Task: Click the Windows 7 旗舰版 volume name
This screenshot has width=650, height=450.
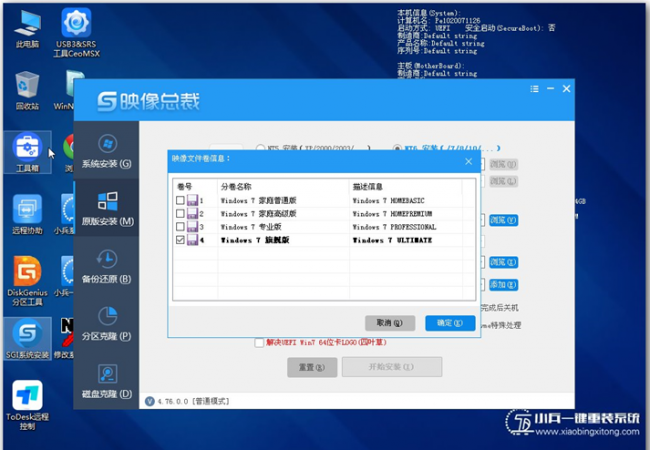Action: point(255,240)
